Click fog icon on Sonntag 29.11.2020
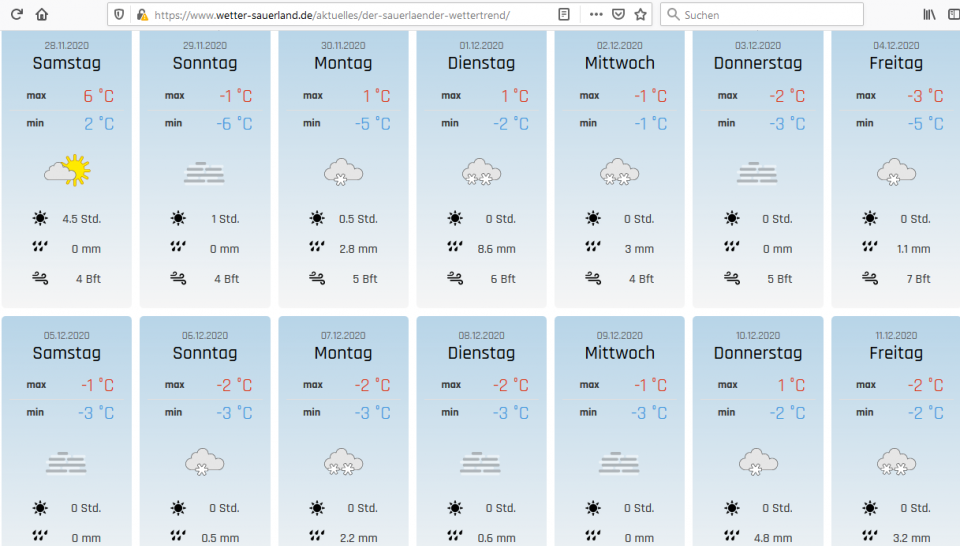Screen dimensions: 960x546 pos(204,173)
